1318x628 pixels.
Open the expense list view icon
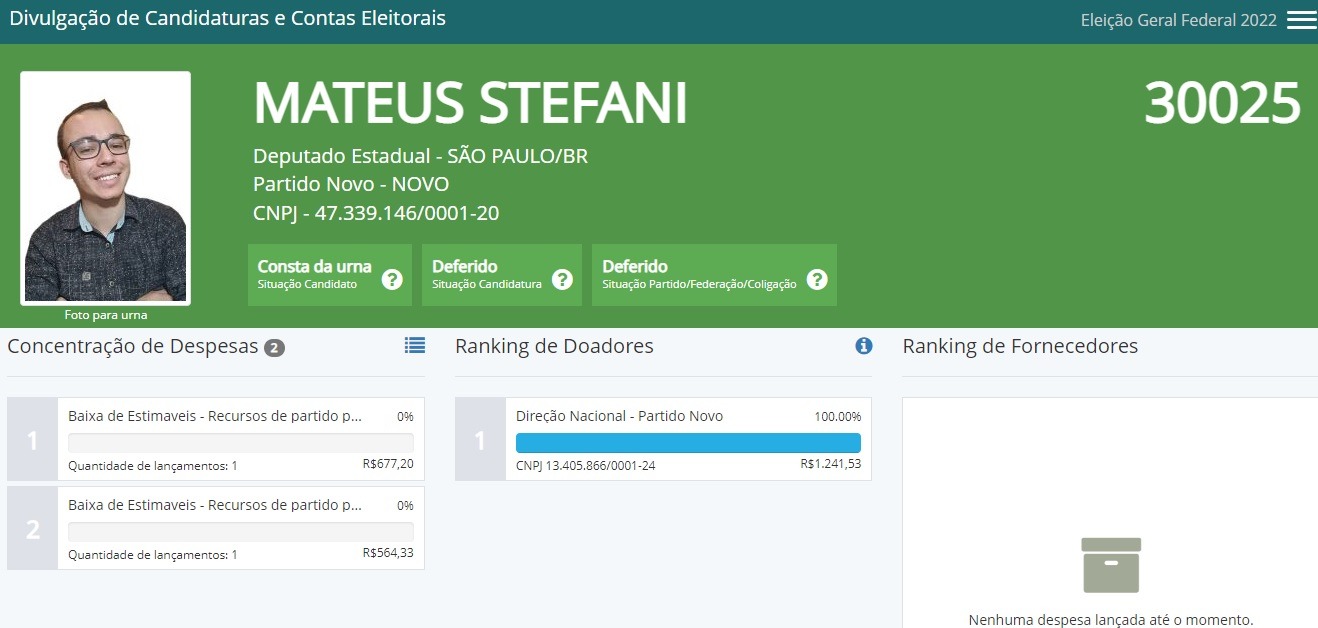point(414,345)
